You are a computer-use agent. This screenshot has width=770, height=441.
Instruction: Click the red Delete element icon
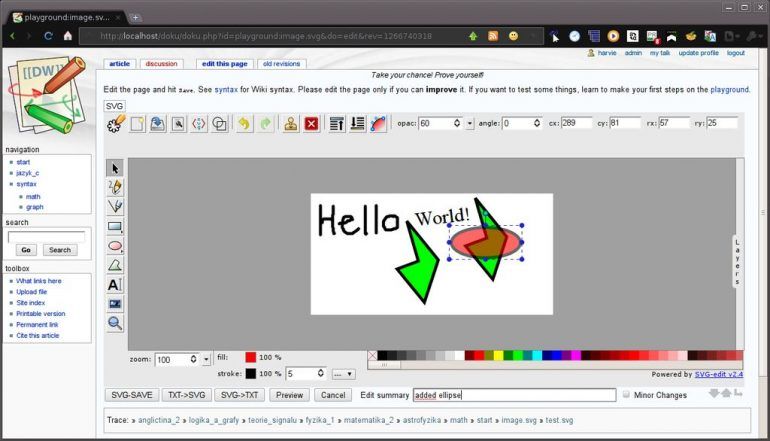point(311,124)
